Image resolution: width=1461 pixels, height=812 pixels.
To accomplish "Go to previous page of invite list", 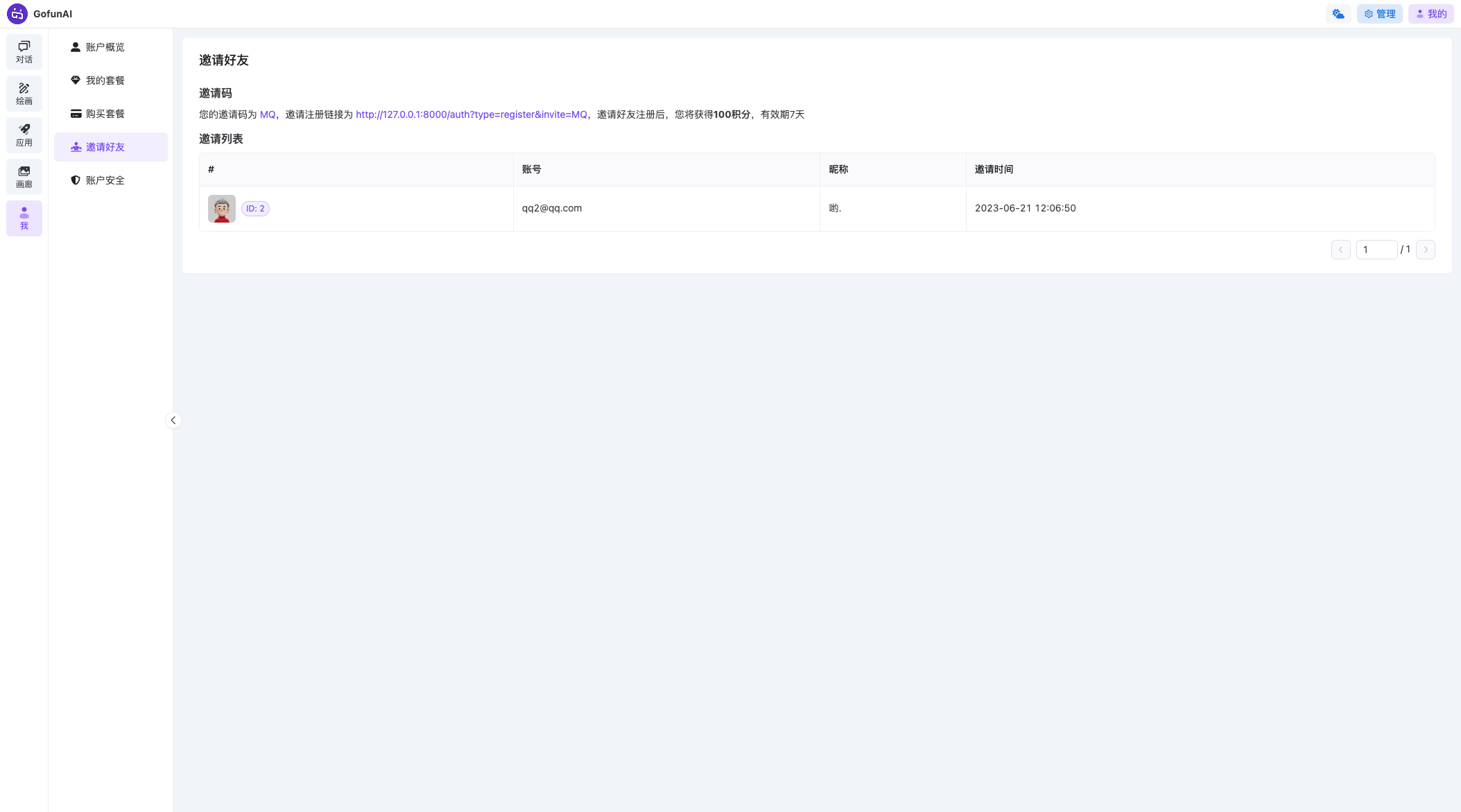I will (x=1340, y=250).
